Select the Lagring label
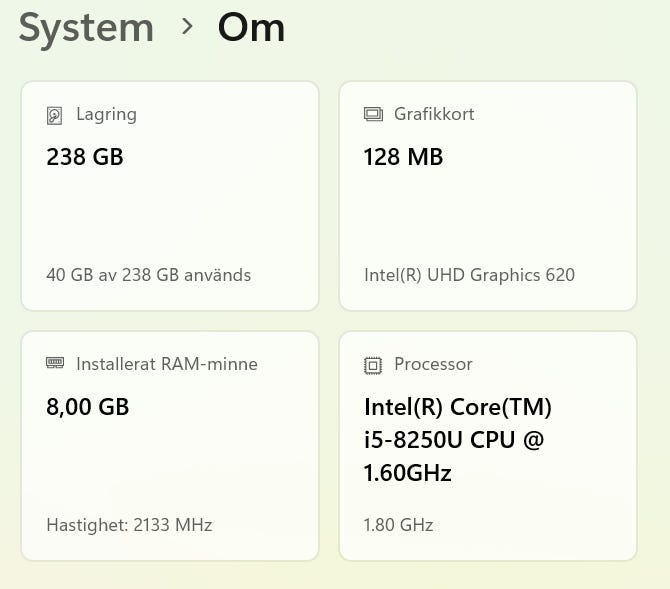670x589 pixels. (106, 115)
